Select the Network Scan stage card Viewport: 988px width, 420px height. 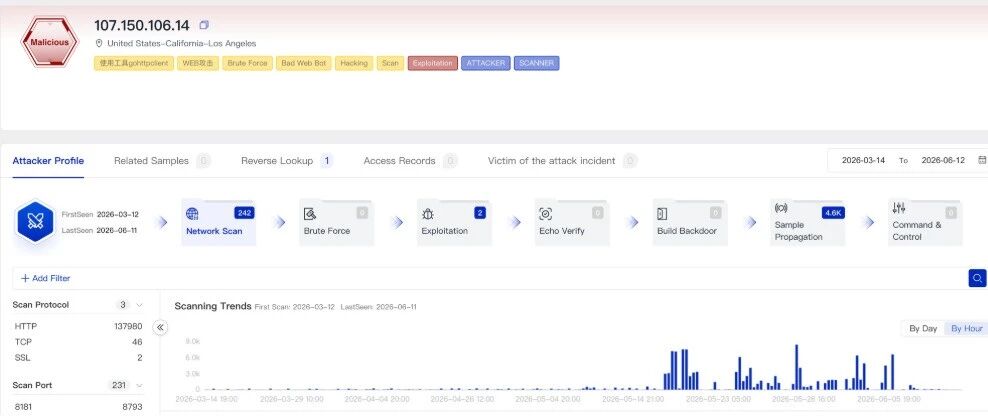click(x=219, y=222)
